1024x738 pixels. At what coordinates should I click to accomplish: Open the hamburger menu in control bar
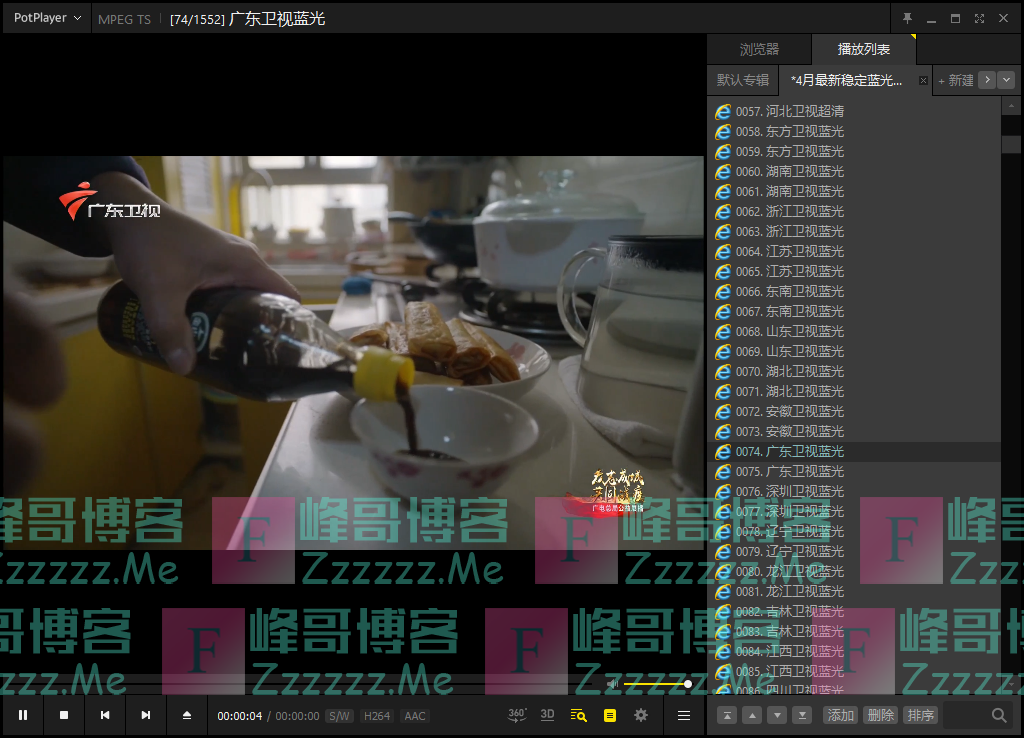click(x=684, y=715)
